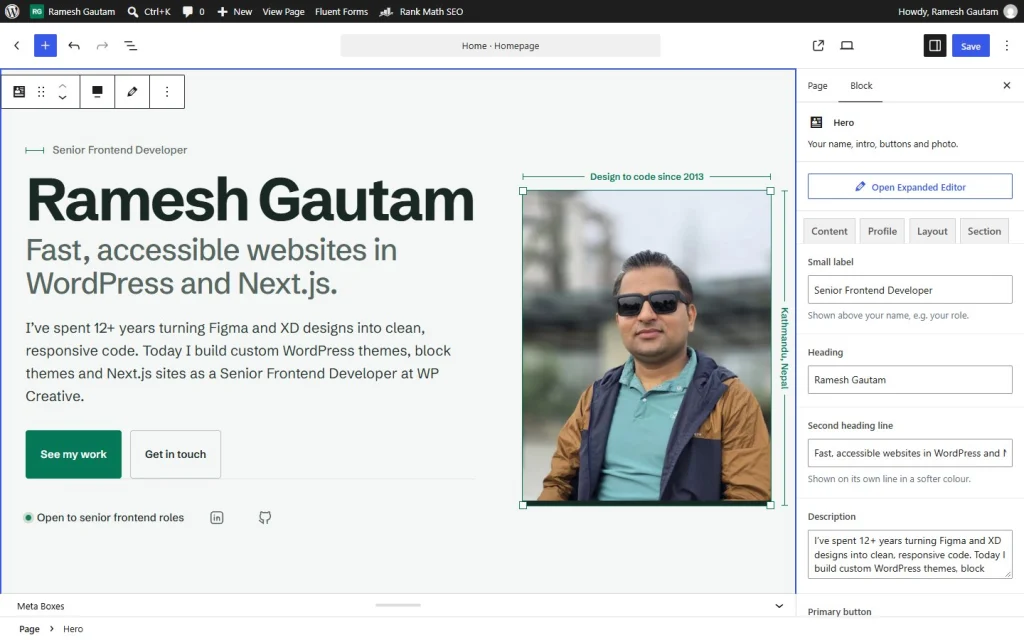Click View Page in admin bar

tap(283, 11)
